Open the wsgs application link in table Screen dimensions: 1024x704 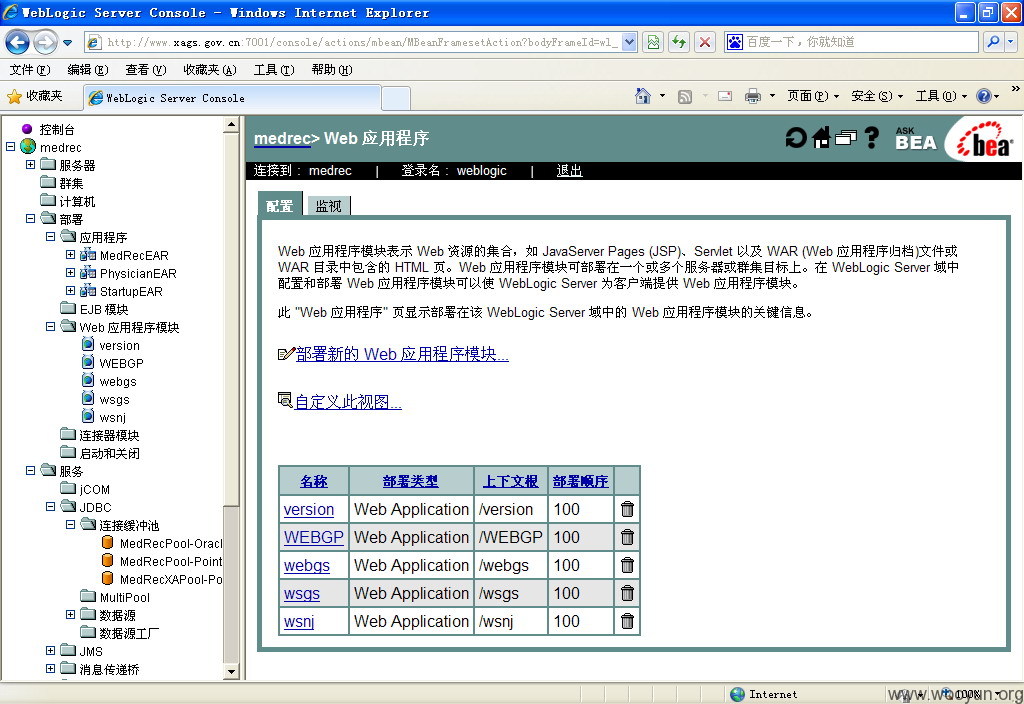tap(302, 594)
